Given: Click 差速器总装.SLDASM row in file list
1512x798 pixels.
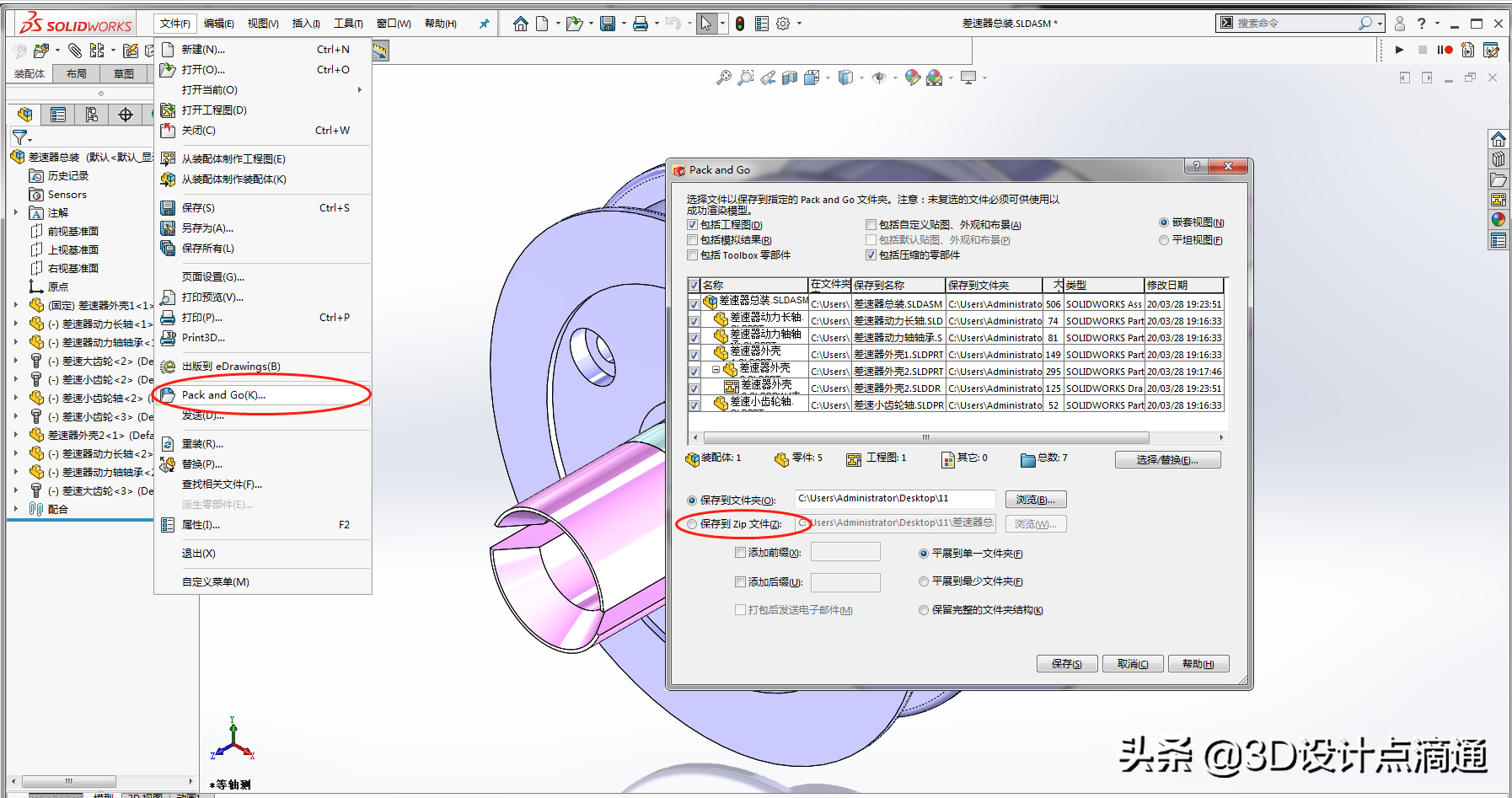Looking at the screenshot, I should (x=956, y=303).
